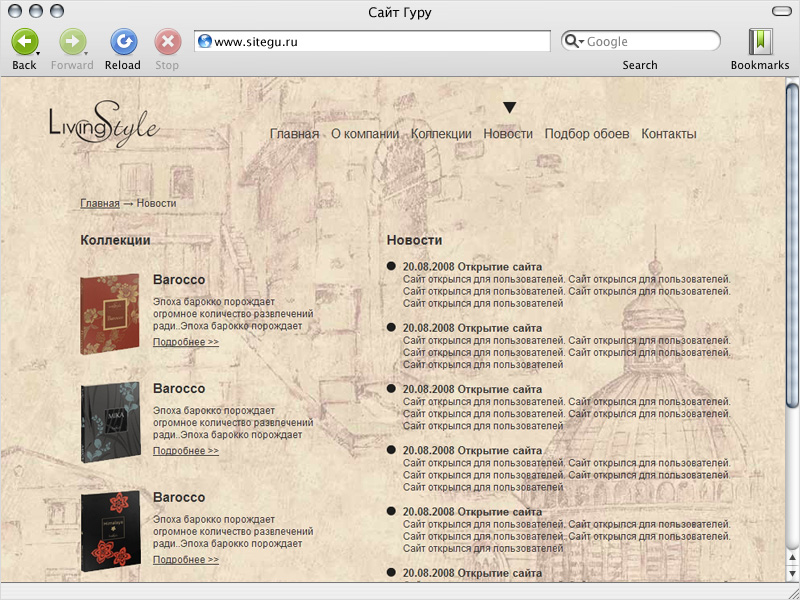This screenshot has width=800, height=600.
Task: Open the dark grey MIKA collection cover thumbnail
Action: tap(110, 422)
